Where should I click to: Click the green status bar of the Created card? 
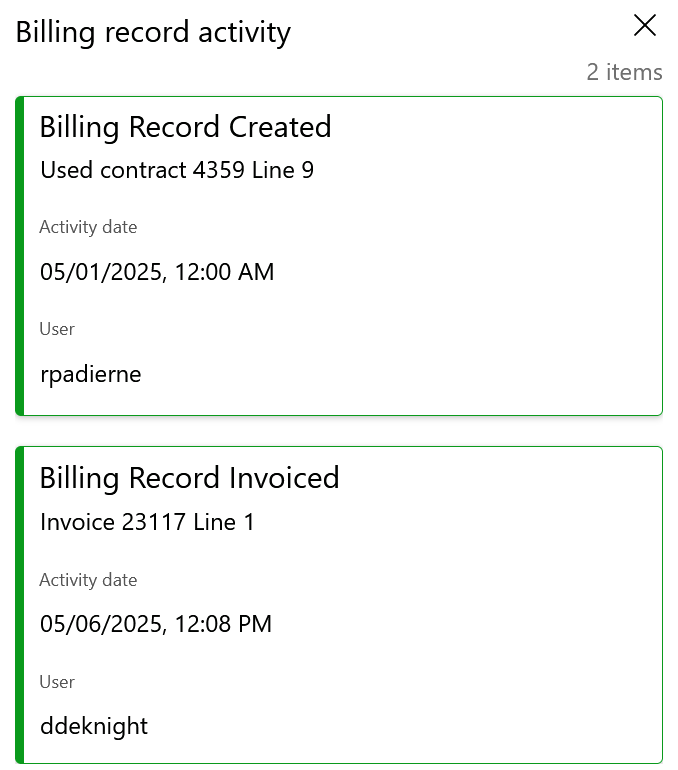click(20, 256)
